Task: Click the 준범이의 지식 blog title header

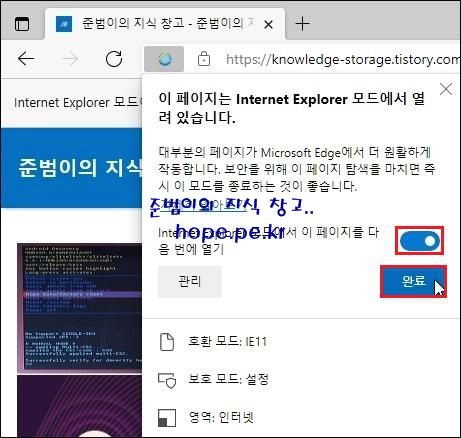Action: point(80,168)
